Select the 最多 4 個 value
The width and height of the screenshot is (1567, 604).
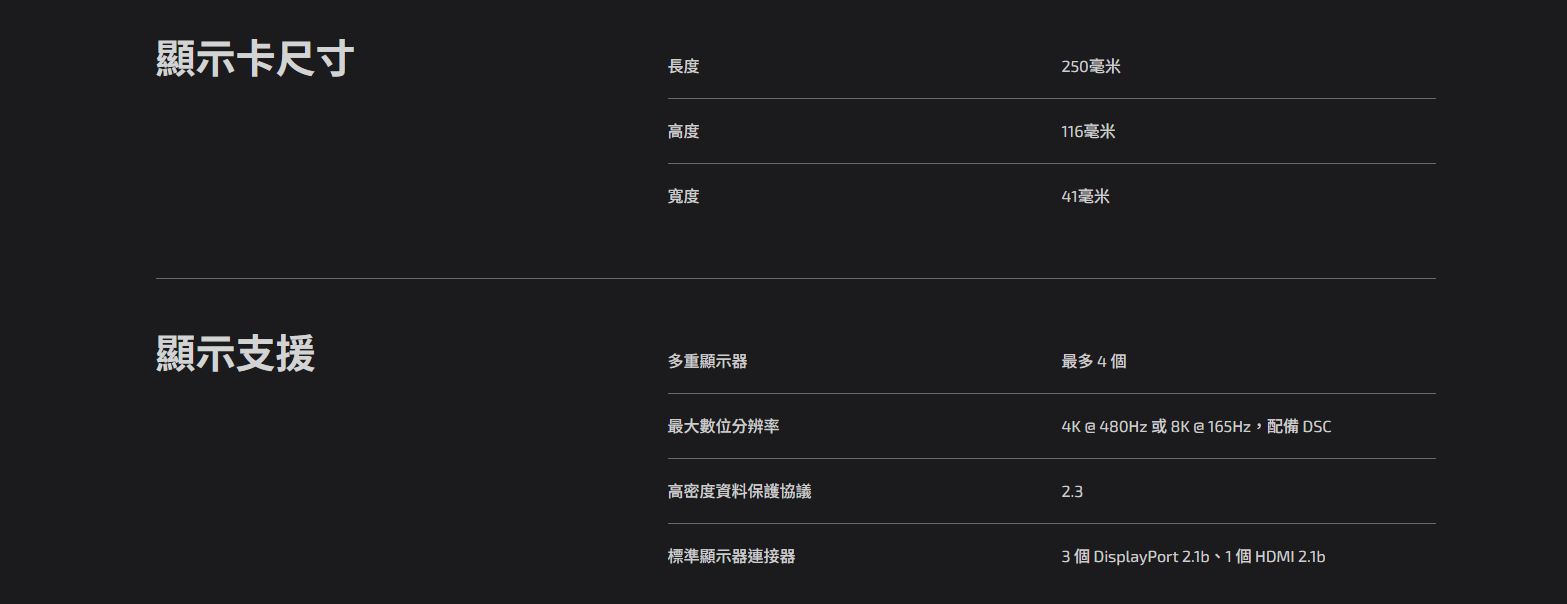tap(1094, 362)
